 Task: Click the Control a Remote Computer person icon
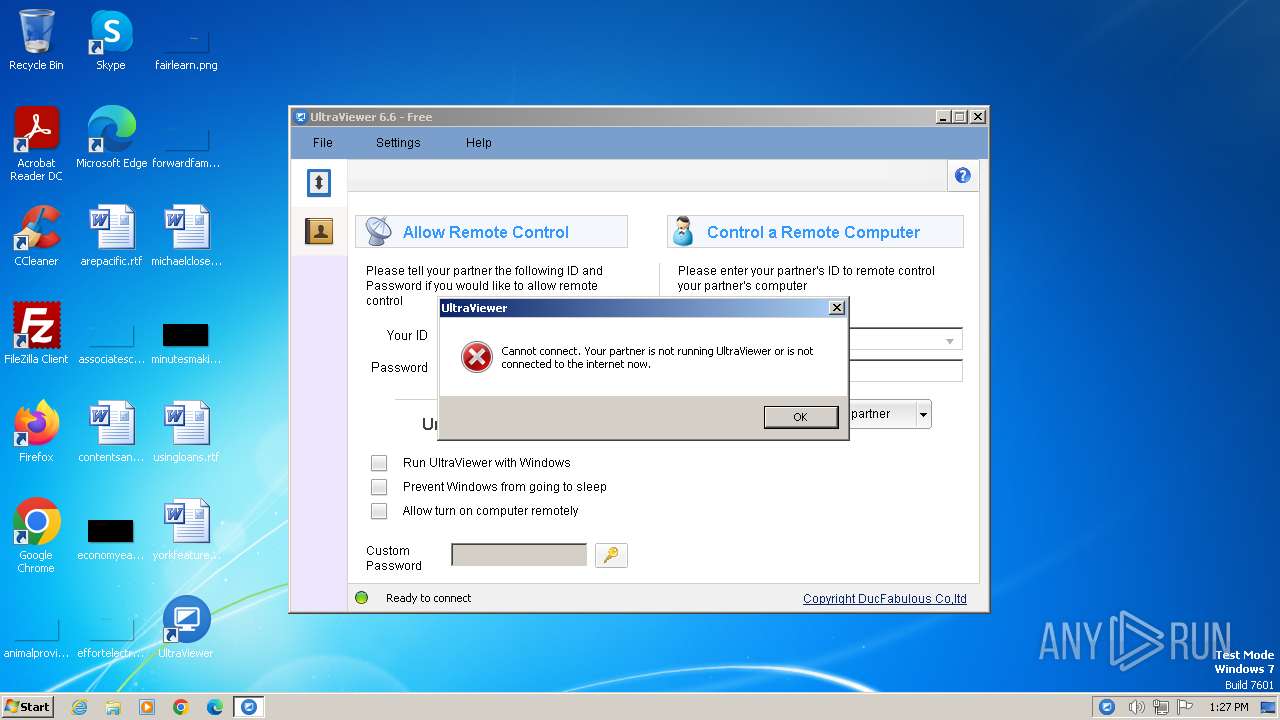tap(683, 231)
